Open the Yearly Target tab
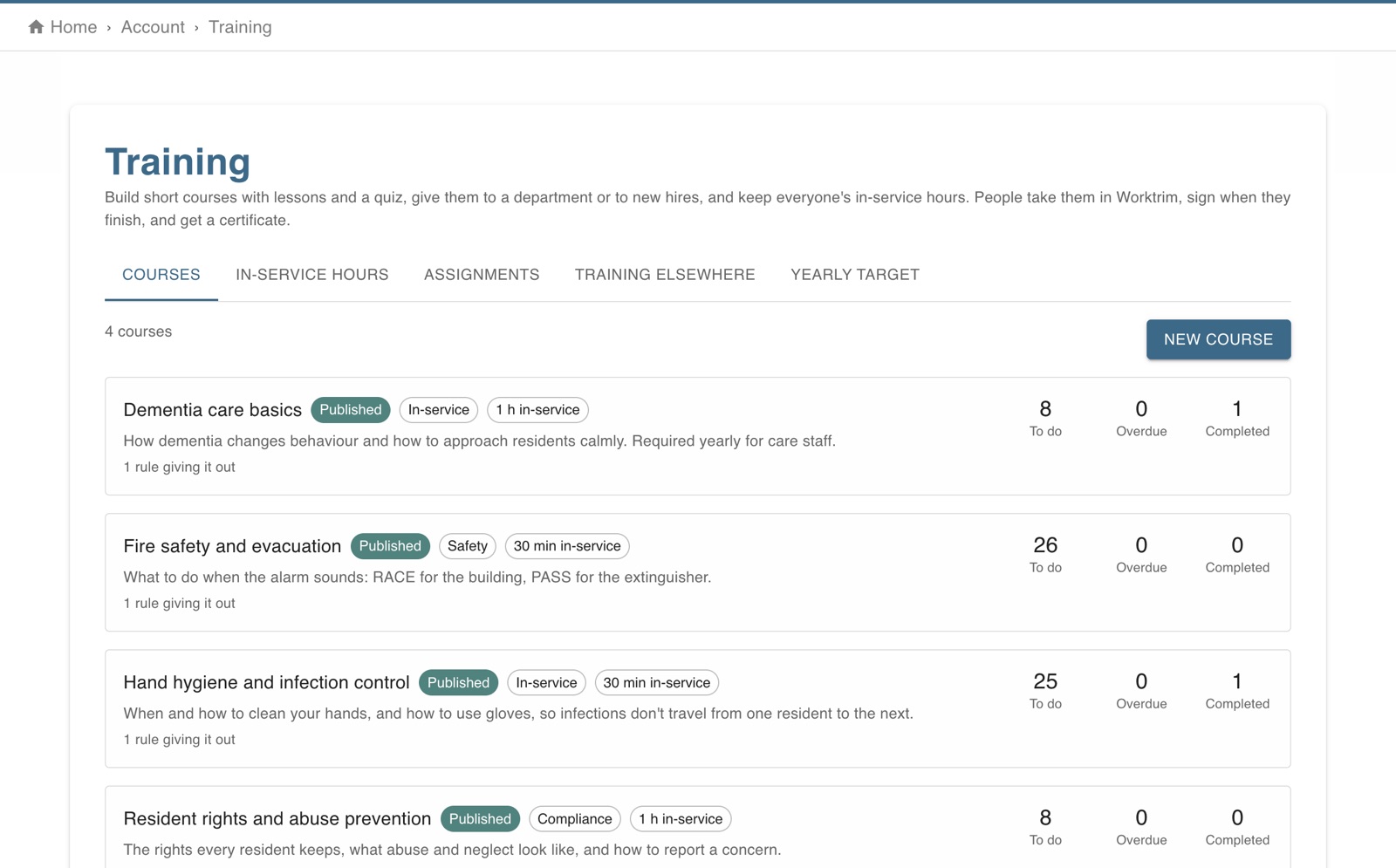 coord(855,275)
